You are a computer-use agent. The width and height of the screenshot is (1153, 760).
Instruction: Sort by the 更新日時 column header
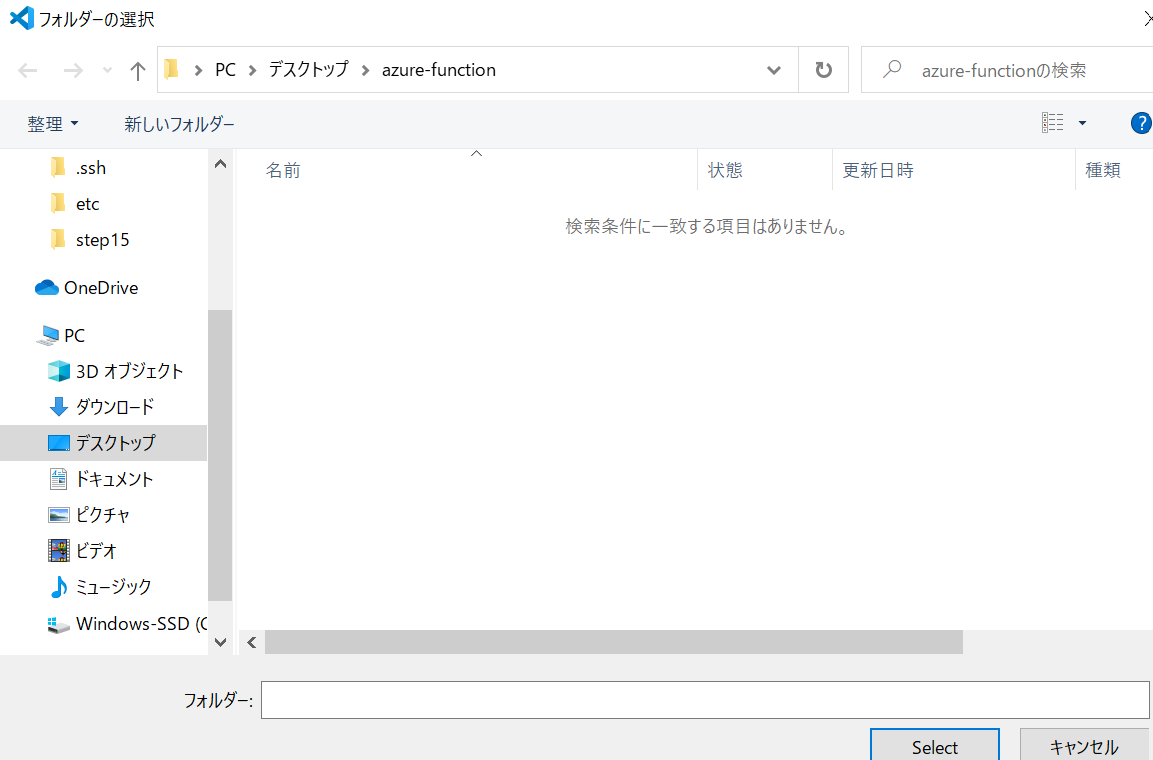click(x=878, y=171)
